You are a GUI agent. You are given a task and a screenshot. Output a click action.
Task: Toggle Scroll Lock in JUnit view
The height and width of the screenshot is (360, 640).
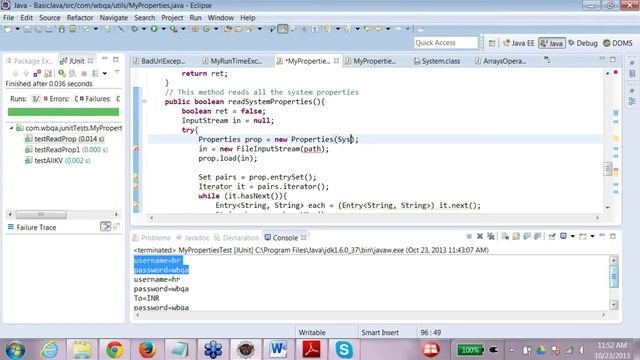point(48,73)
